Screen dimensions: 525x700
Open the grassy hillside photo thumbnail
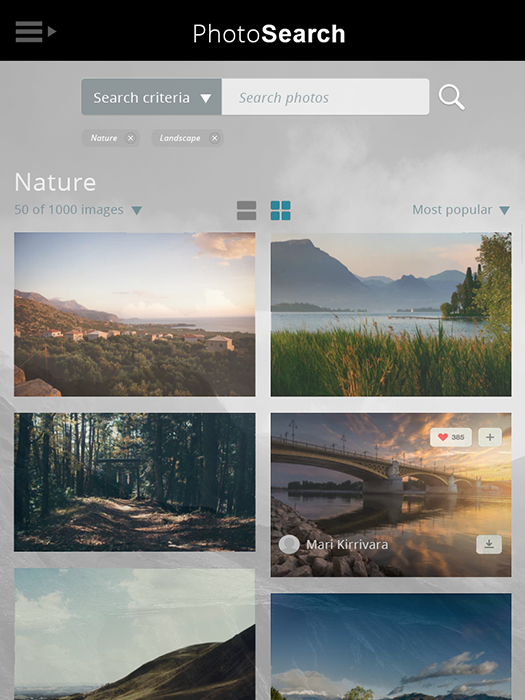(135, 634)
